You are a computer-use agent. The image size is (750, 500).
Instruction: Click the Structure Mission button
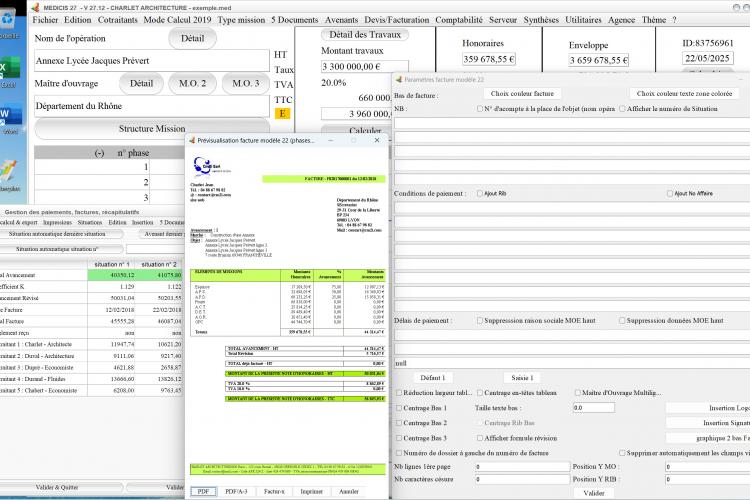152,129
